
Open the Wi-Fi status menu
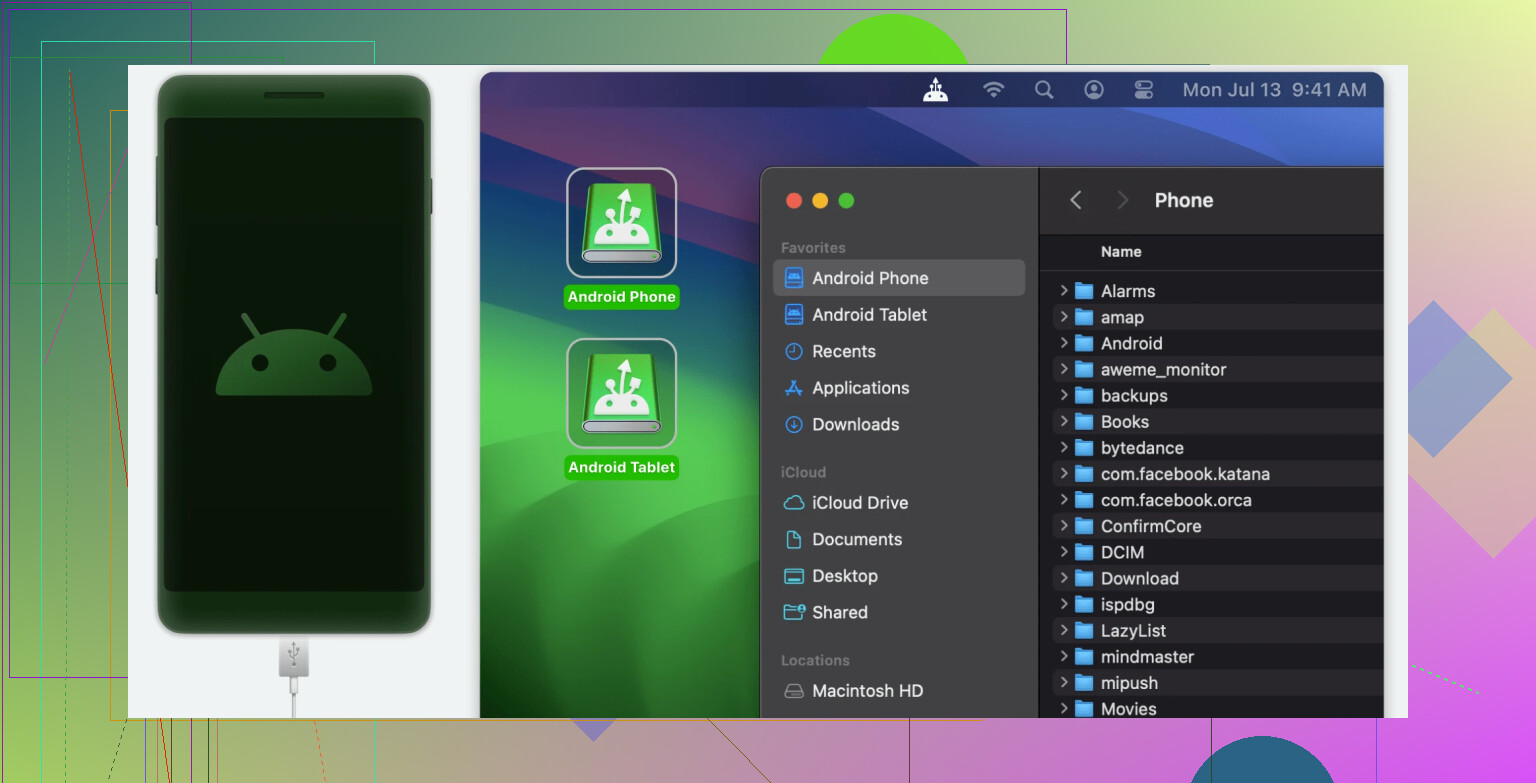pos(993,90)
